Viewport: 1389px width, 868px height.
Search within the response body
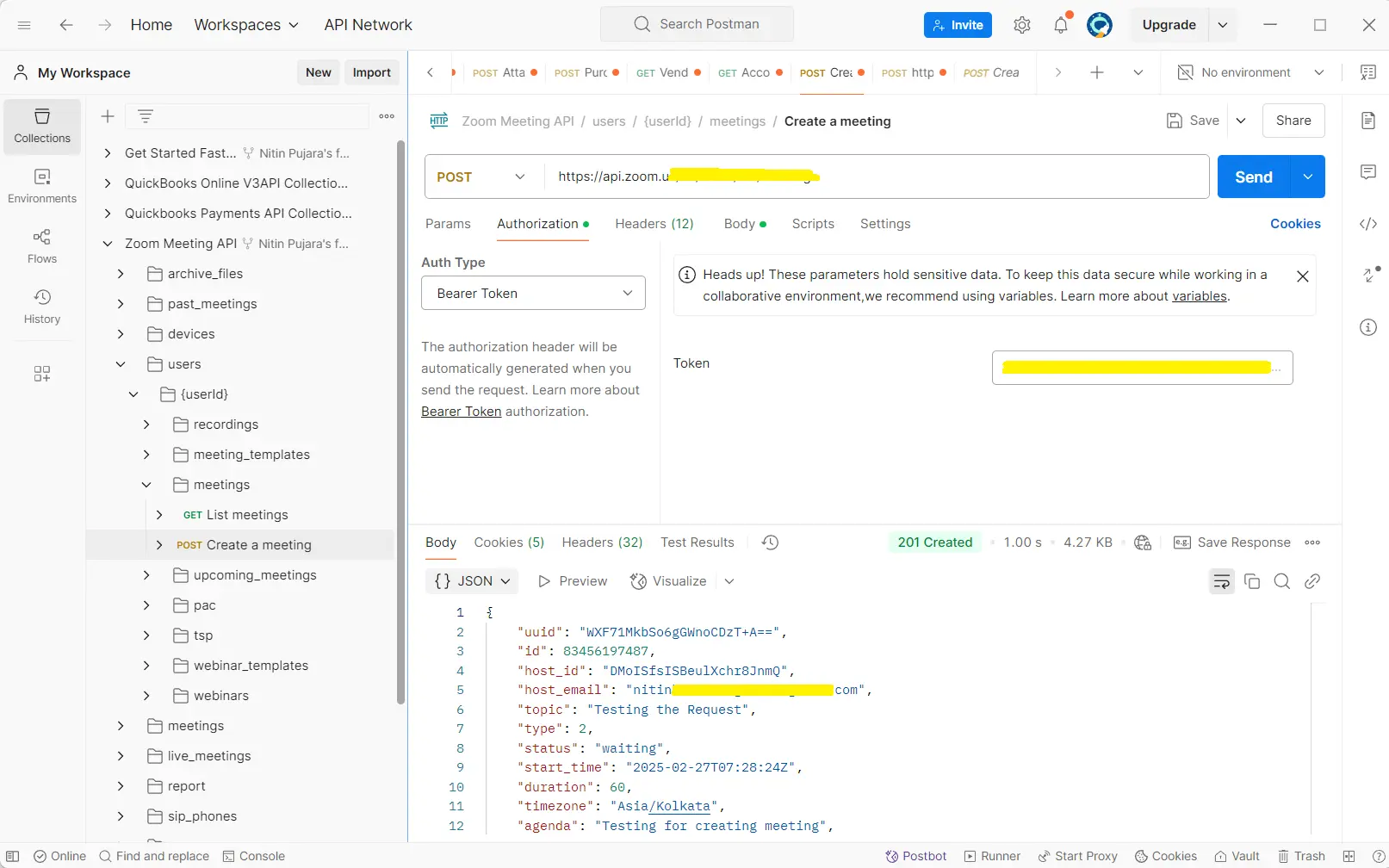click(1282, 582)
